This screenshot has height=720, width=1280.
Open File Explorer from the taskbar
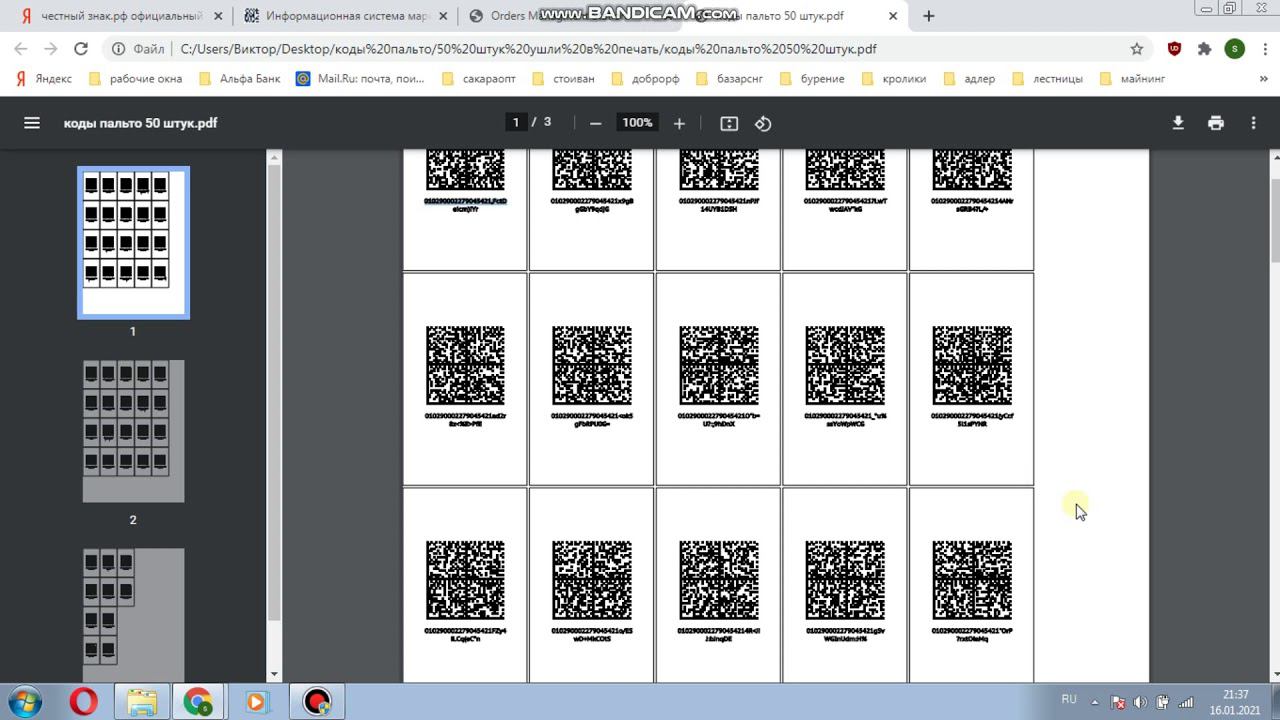[x=142, y=701]
